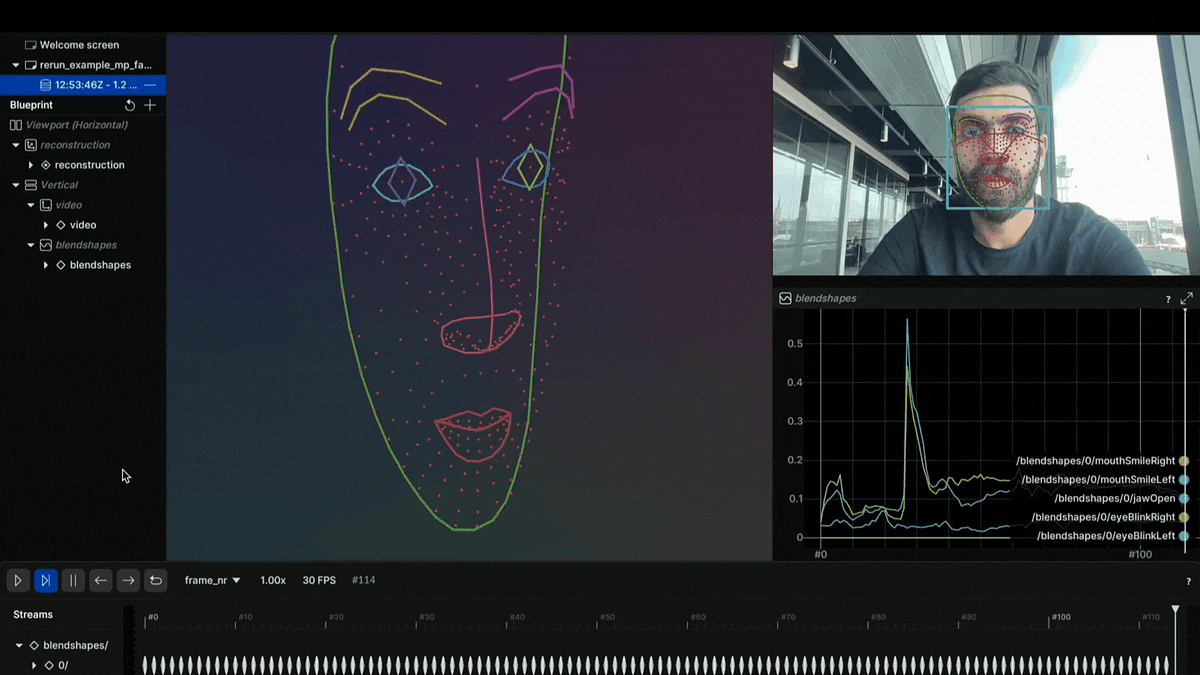Open the help question-mark icon on blendshapes panel
The image size is (1200, 675).
[x=1167, y=298]
